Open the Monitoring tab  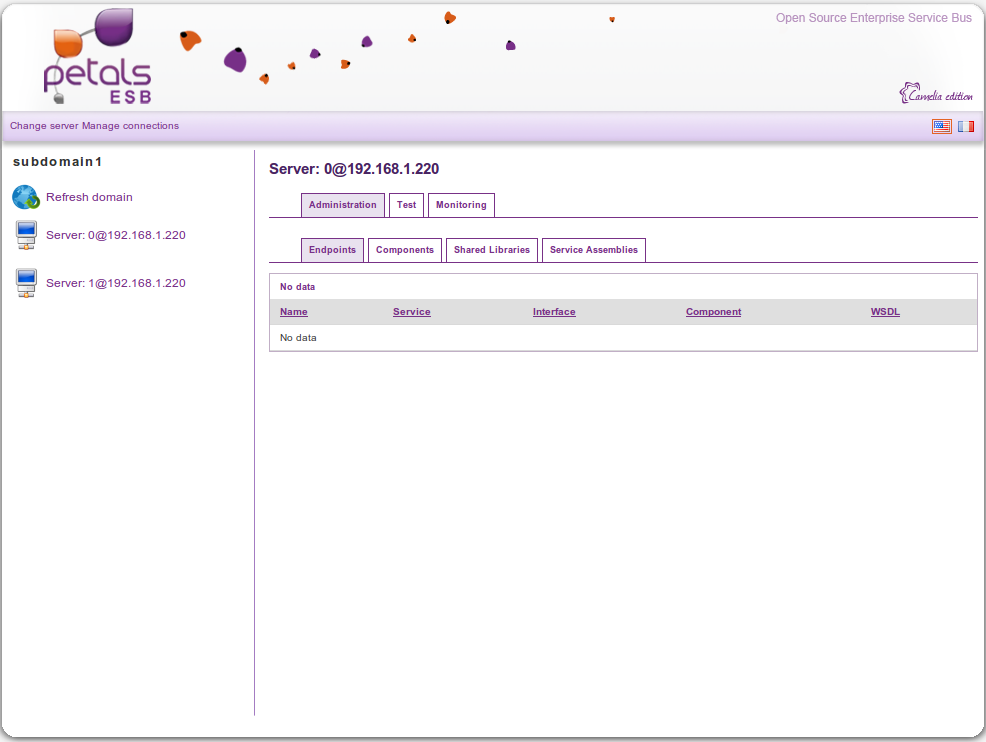[461, 205]
